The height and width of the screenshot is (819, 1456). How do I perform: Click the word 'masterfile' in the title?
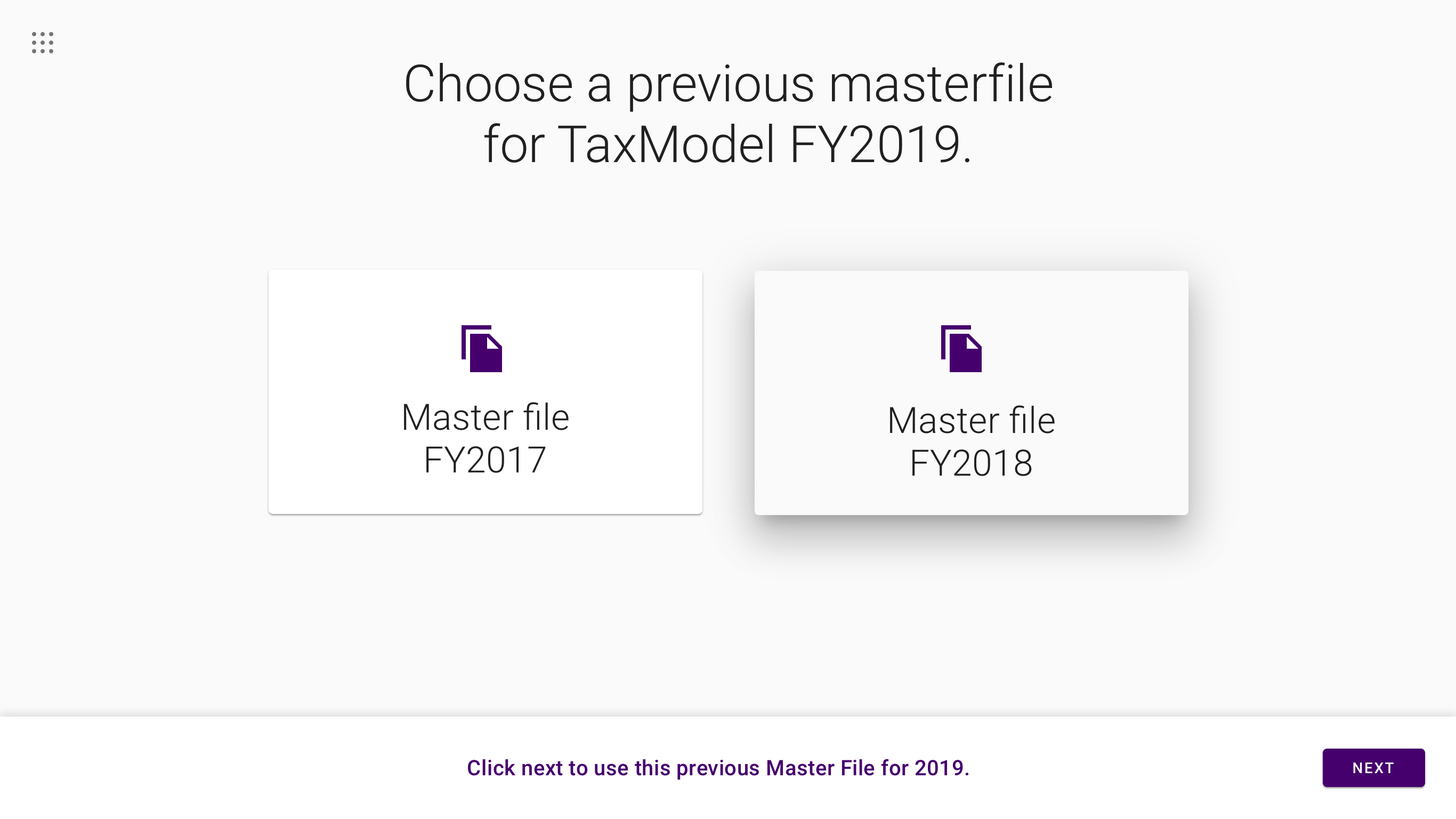click(x=941, y=84)
